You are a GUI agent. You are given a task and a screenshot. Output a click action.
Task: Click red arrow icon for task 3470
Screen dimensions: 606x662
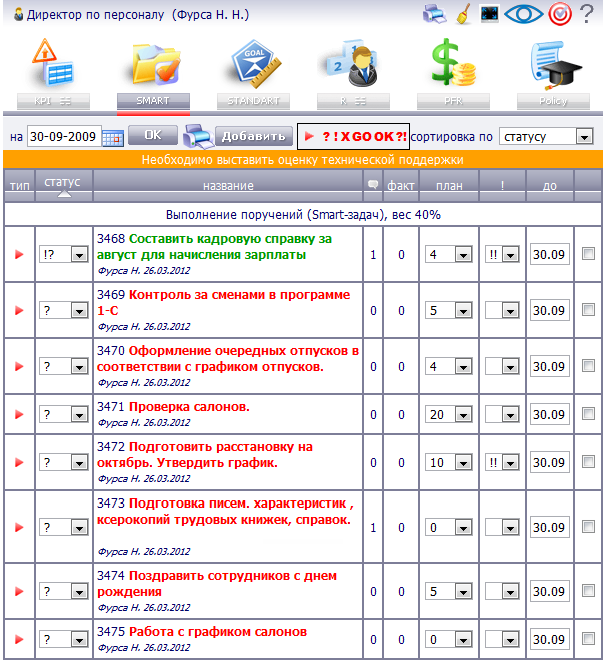pos(19,366)
